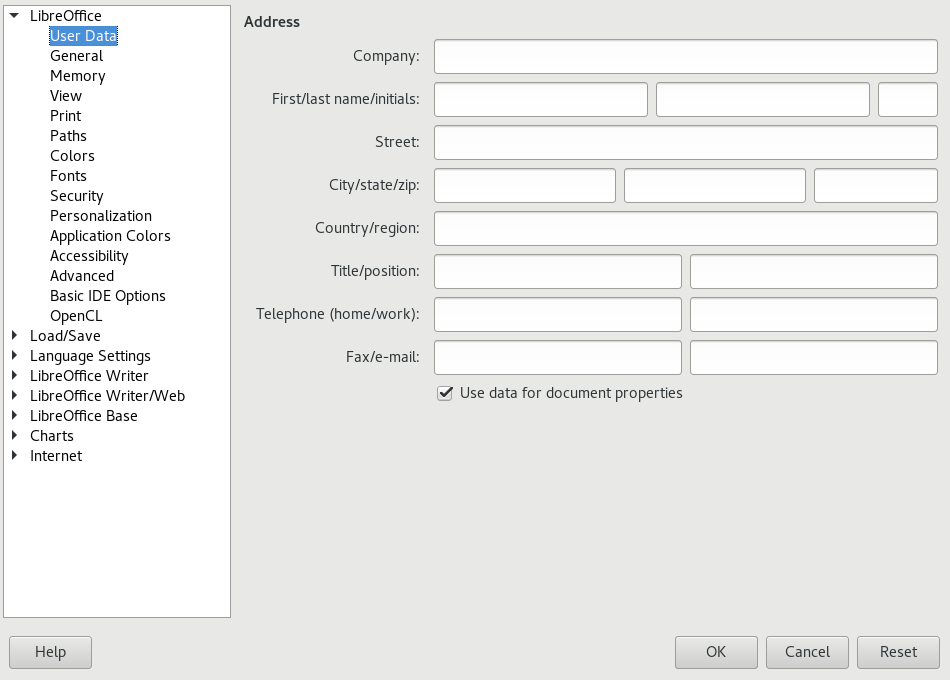Click into the Street input field
Image resolution: width=950 pixels, height=680 pixels.
click(685, 143)
